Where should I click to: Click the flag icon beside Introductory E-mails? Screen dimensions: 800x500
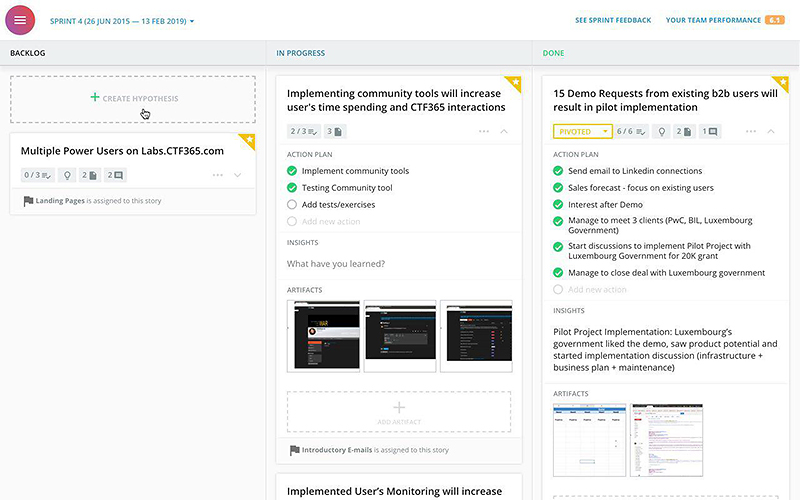click(294, 451)
